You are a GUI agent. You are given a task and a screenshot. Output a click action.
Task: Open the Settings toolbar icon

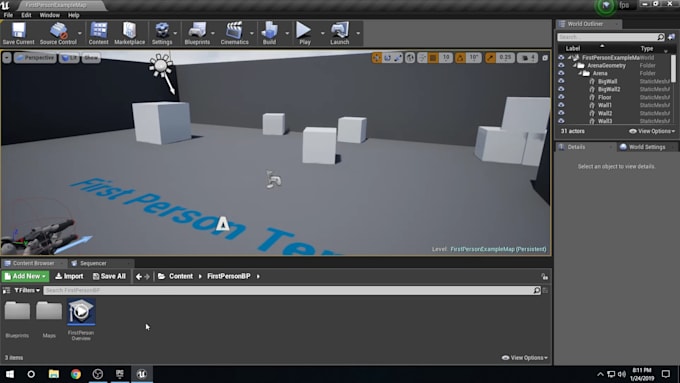(162, 33)
